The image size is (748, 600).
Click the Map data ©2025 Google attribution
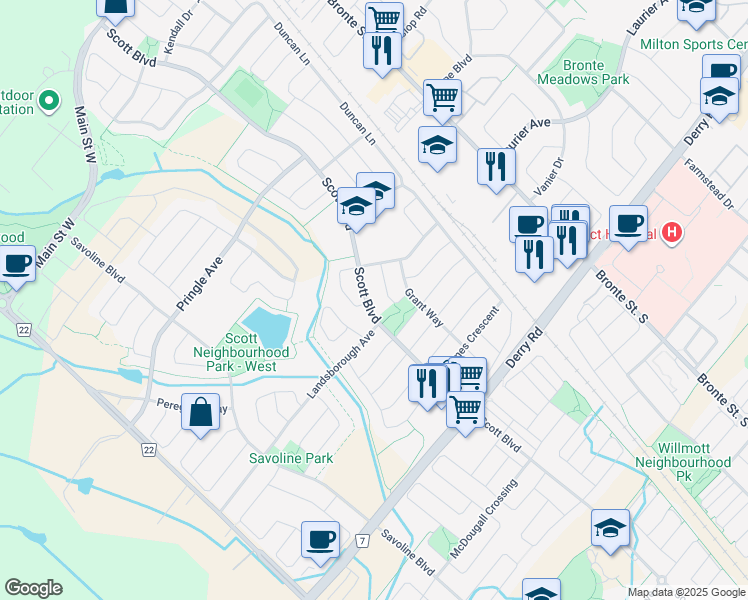[x=687, y=592]
